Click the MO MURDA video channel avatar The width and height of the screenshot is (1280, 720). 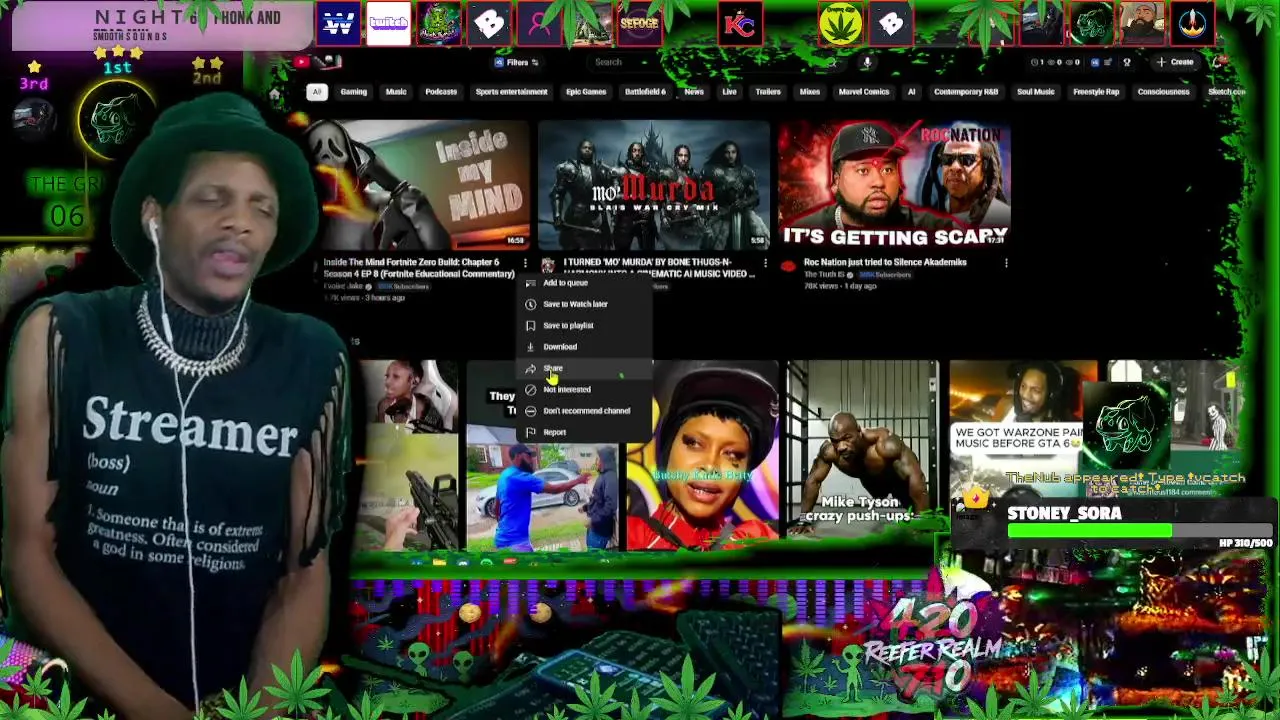coord(547,266)
